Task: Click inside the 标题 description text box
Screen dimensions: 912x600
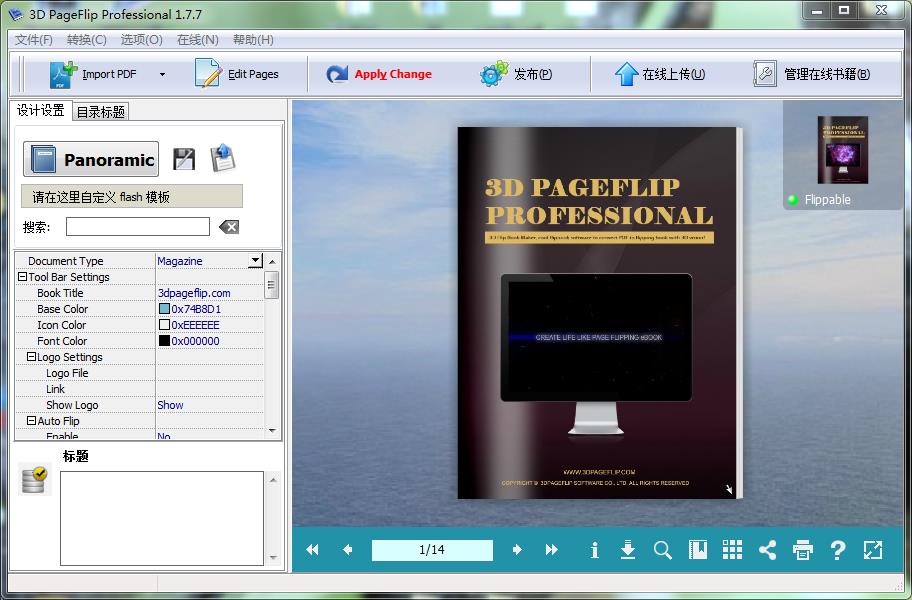Action: (x=162, y=518)
